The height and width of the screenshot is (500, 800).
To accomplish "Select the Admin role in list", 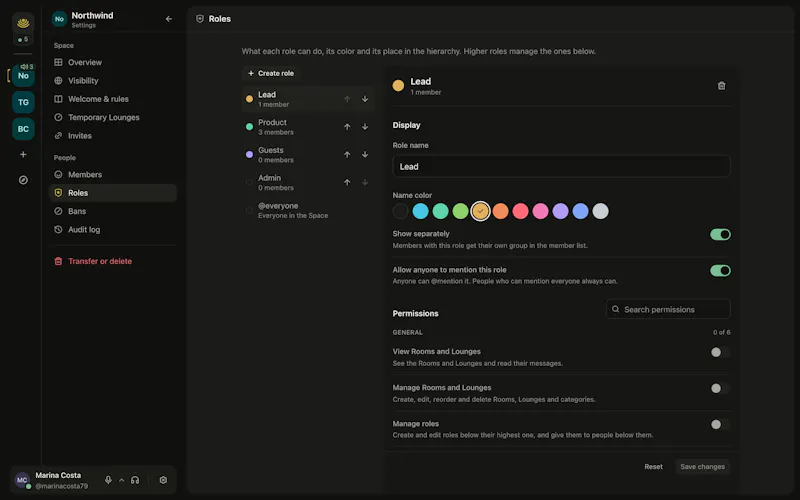I will pos(308,182).
